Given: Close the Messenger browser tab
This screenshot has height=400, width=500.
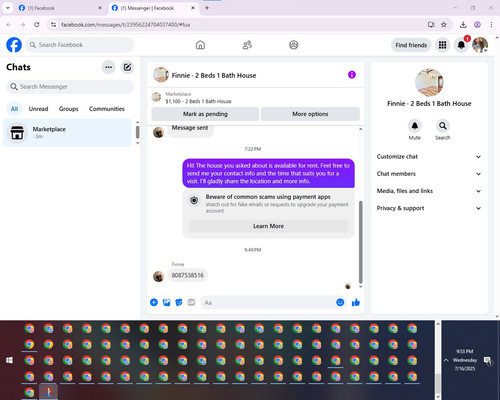Looking at the screenshot, I should [193, 8].
